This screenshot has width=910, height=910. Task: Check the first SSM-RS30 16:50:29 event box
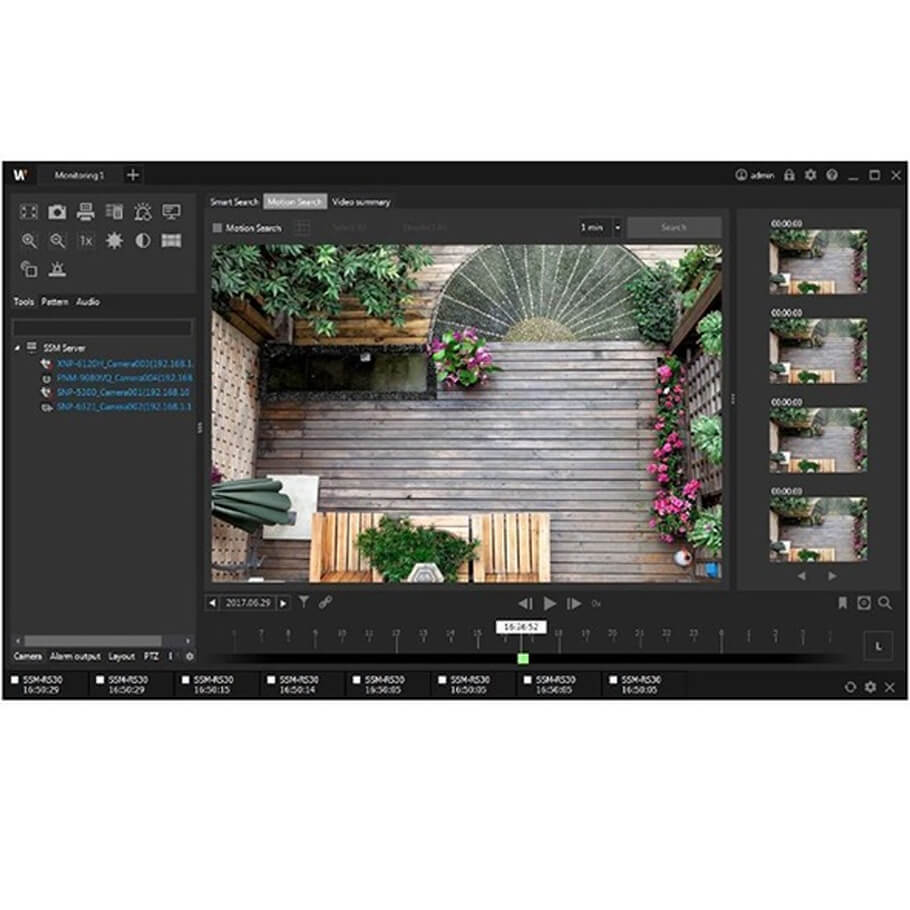tap(15, 680)
